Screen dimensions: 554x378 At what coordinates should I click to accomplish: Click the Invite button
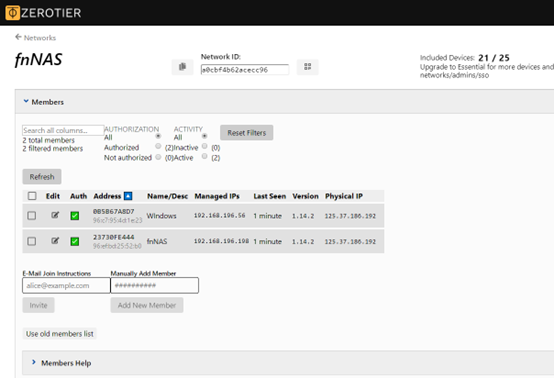pyautogui.click(x=39, y=305)
